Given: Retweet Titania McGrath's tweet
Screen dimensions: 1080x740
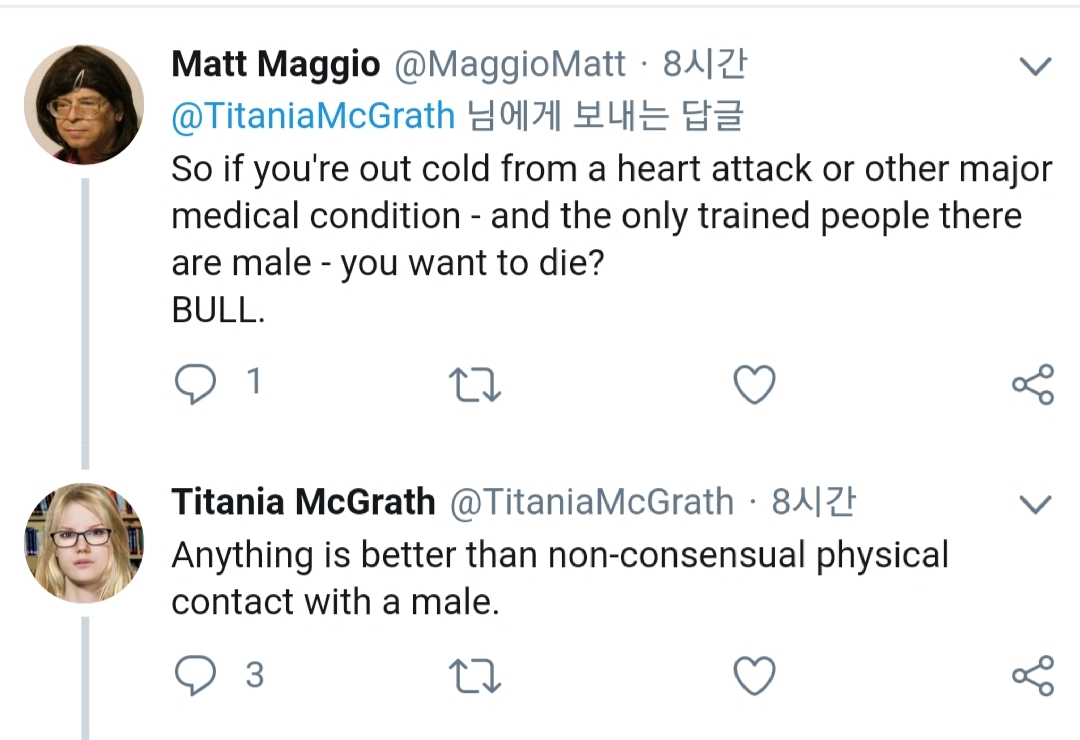Looking at the screenshot, I should (x=475, y=677).
